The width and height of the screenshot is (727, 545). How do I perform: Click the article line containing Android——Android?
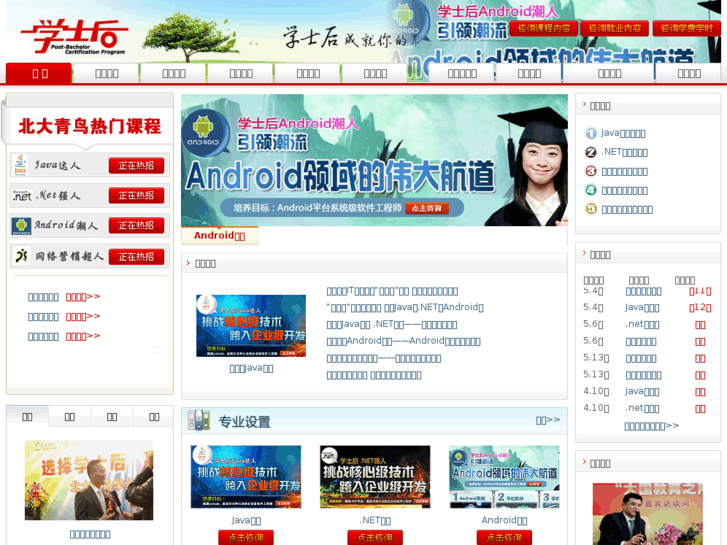tap(403, 341)
